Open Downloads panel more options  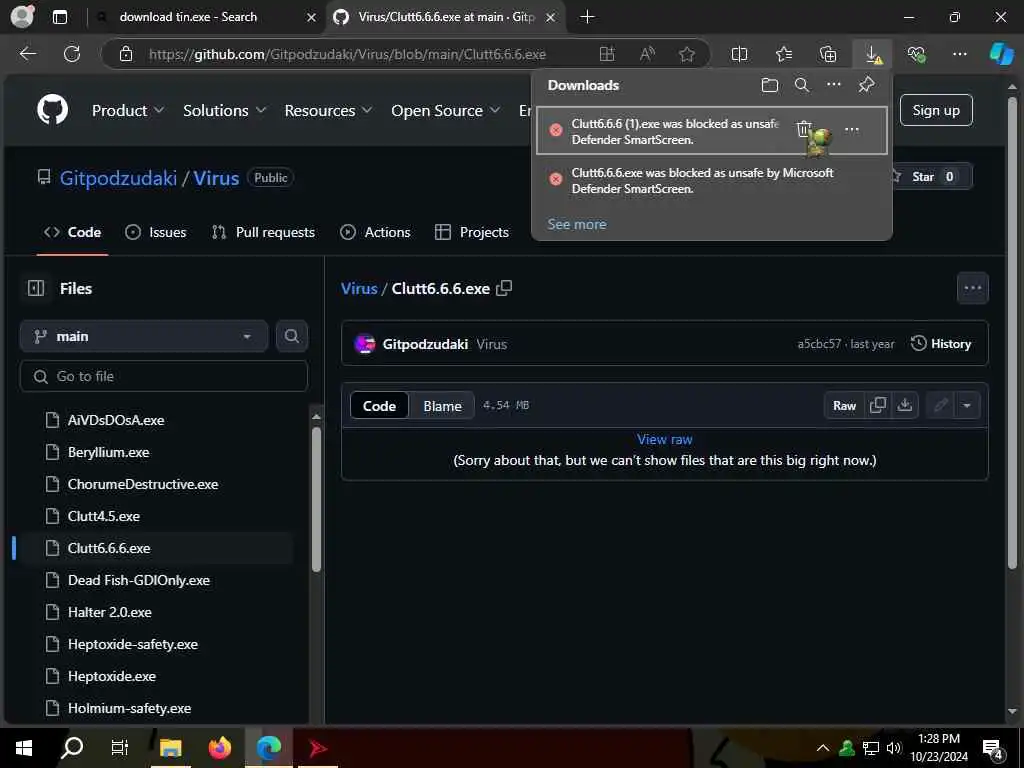point(833,84)
